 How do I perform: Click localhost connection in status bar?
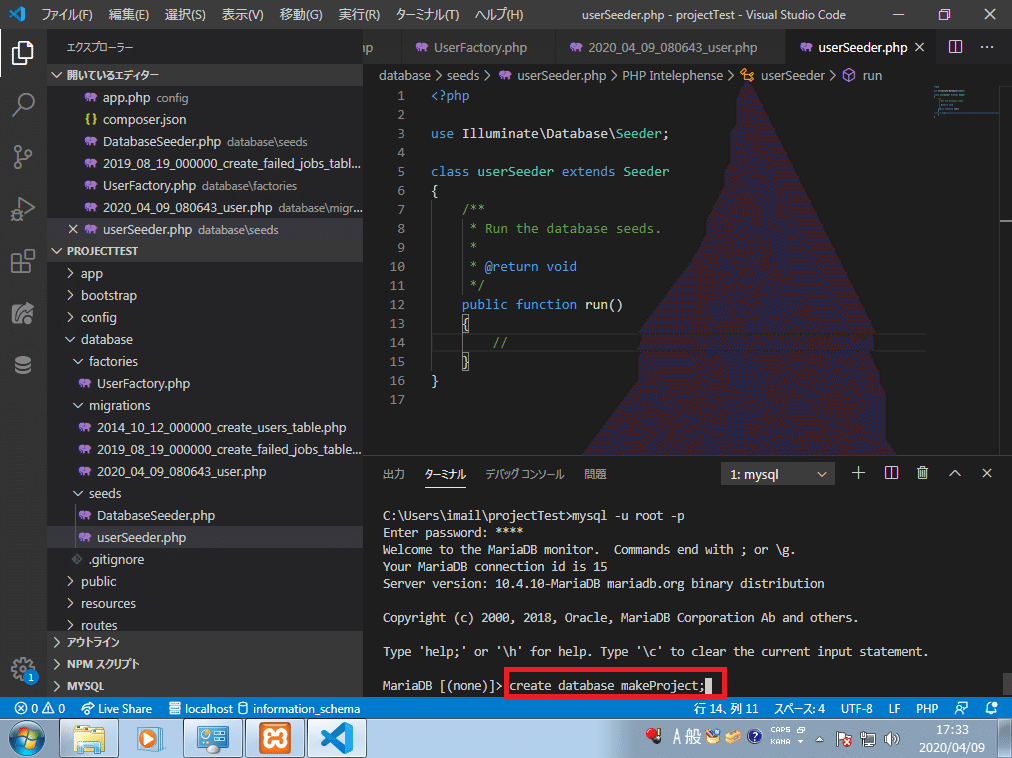point(201,708)
